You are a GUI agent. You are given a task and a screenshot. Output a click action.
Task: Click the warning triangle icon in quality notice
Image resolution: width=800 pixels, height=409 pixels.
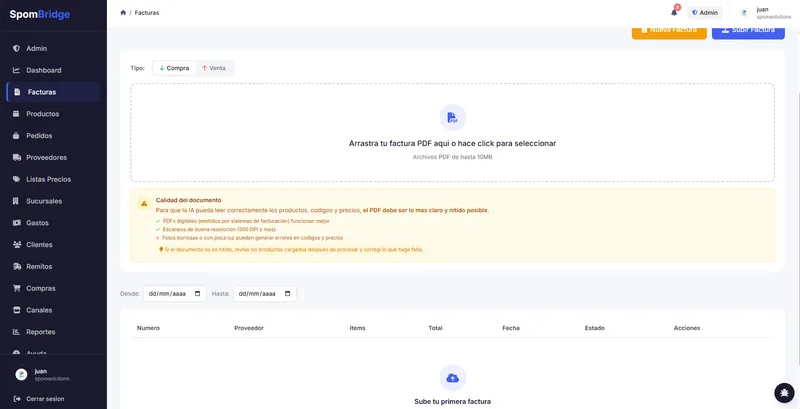pos(144,203)
